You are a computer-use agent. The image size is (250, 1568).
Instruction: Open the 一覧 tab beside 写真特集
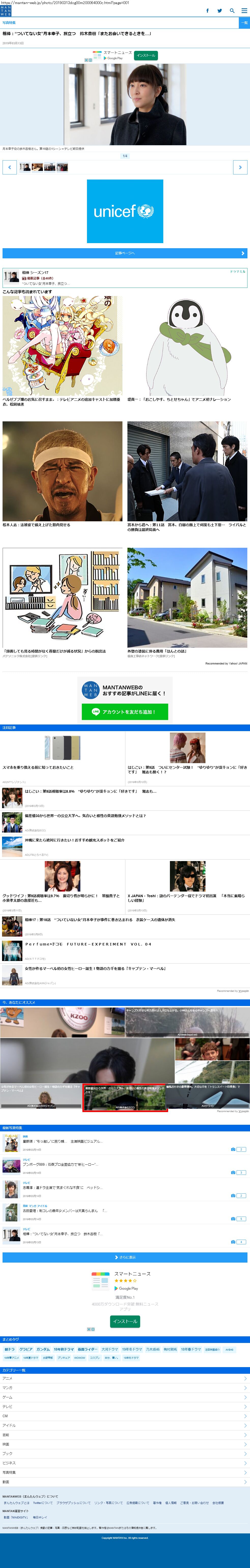pos(244,23)
